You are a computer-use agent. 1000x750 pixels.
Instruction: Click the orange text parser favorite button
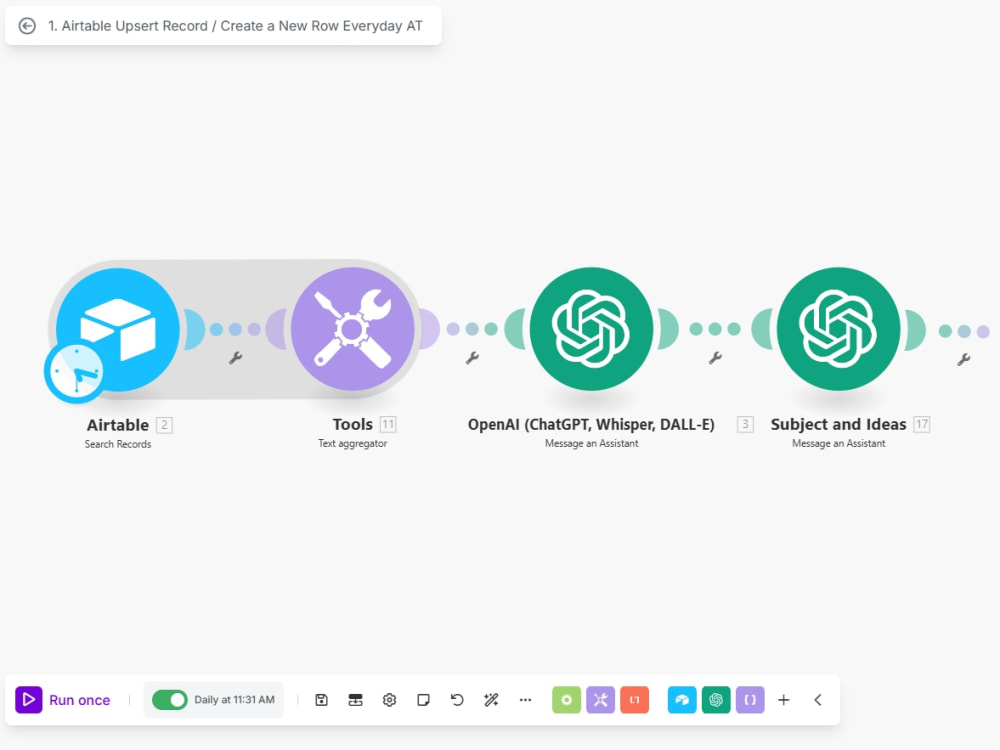(x=635, y=700)
